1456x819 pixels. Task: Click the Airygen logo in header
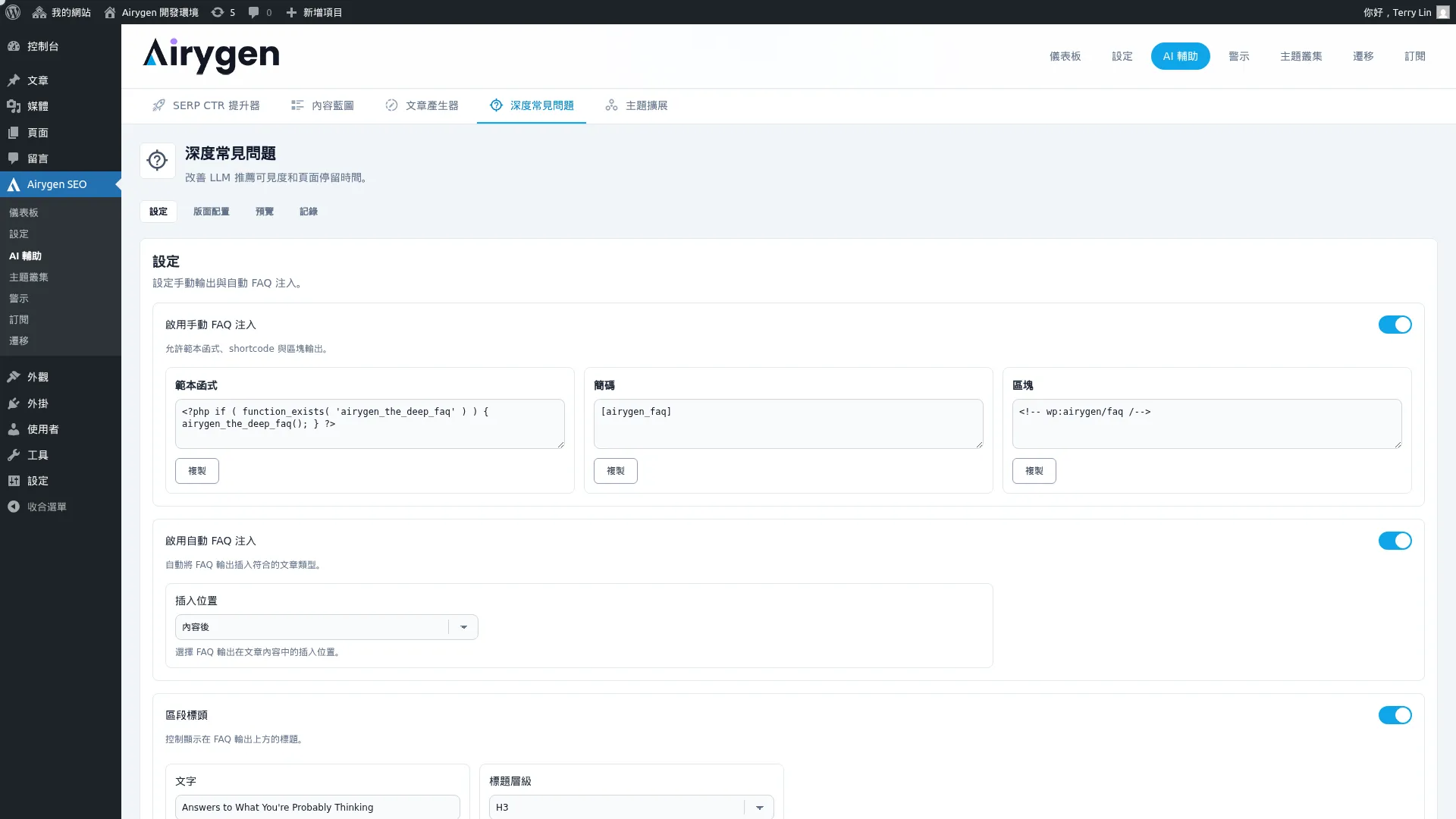pos(211,55)
